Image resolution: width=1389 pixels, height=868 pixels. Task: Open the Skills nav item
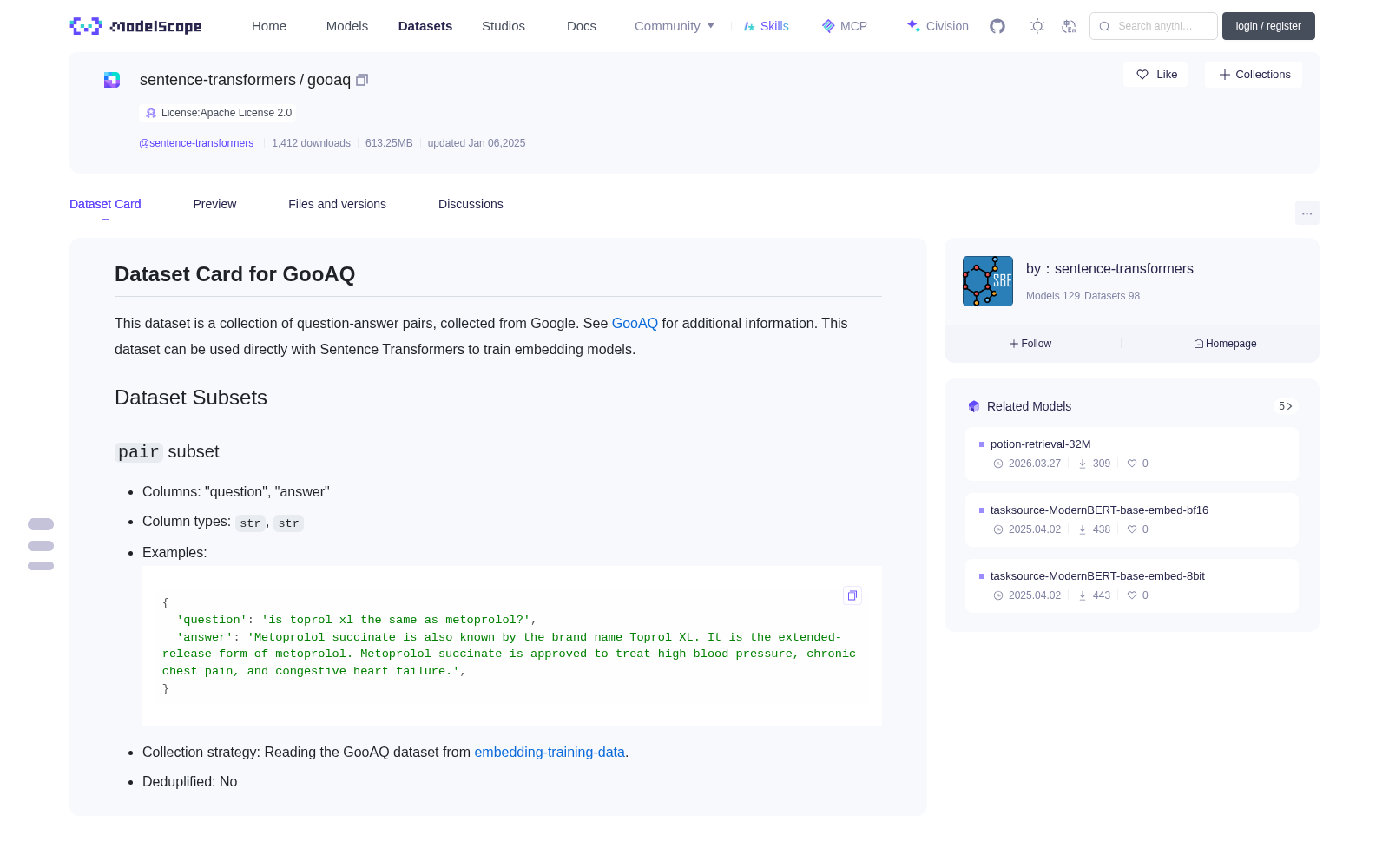click(766, 26)
